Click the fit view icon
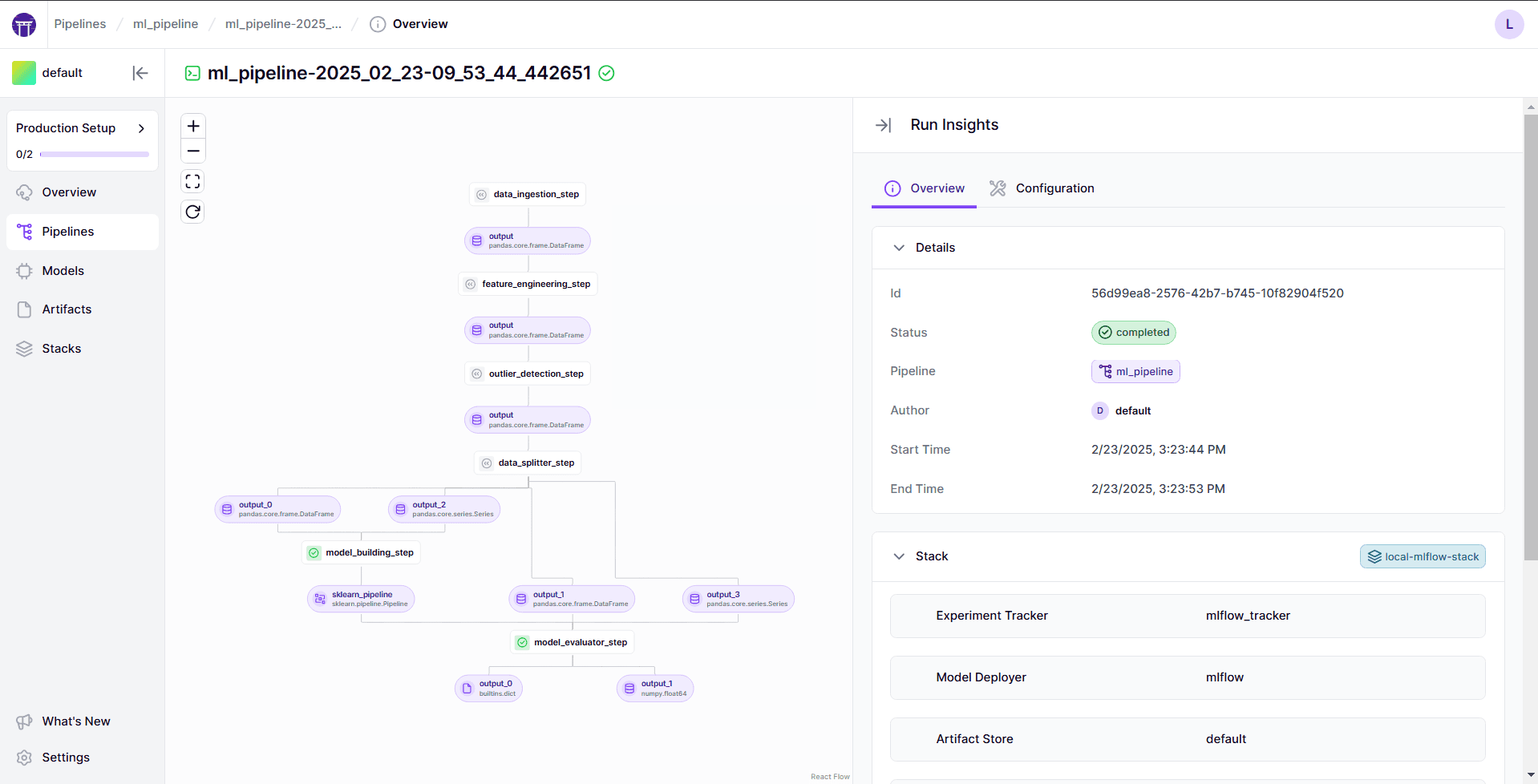 pos(192,182)
